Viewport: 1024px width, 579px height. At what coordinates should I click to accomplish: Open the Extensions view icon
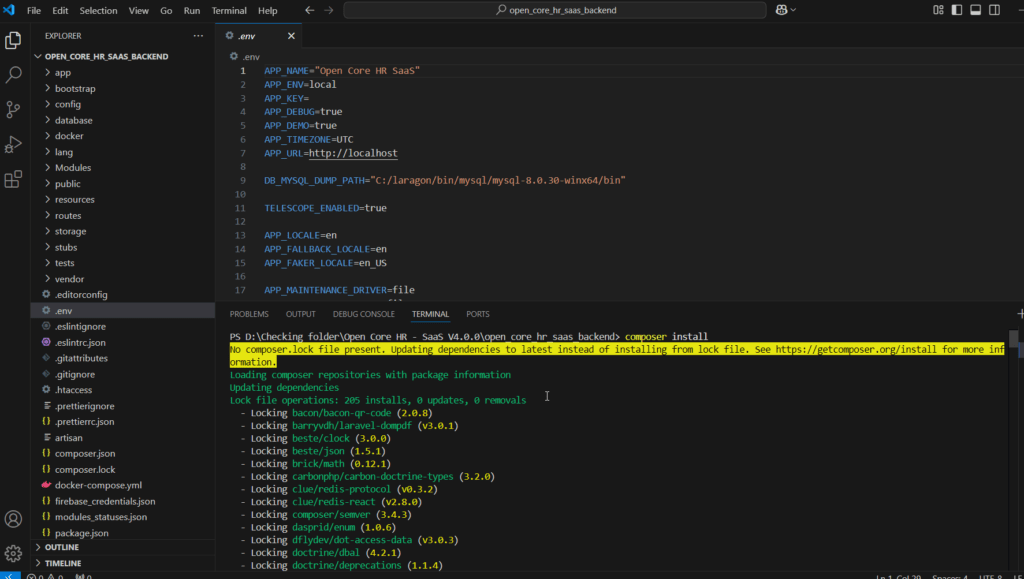[13, 179]
